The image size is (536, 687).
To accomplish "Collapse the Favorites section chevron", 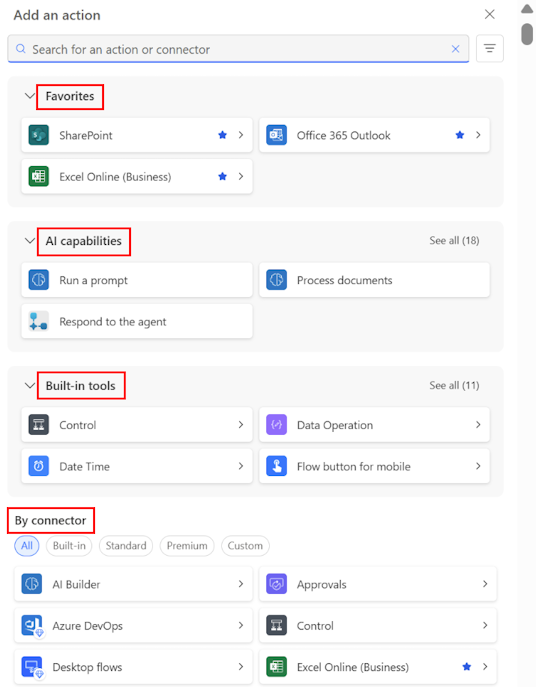I will pyautogui.click(x=29, y=96).
